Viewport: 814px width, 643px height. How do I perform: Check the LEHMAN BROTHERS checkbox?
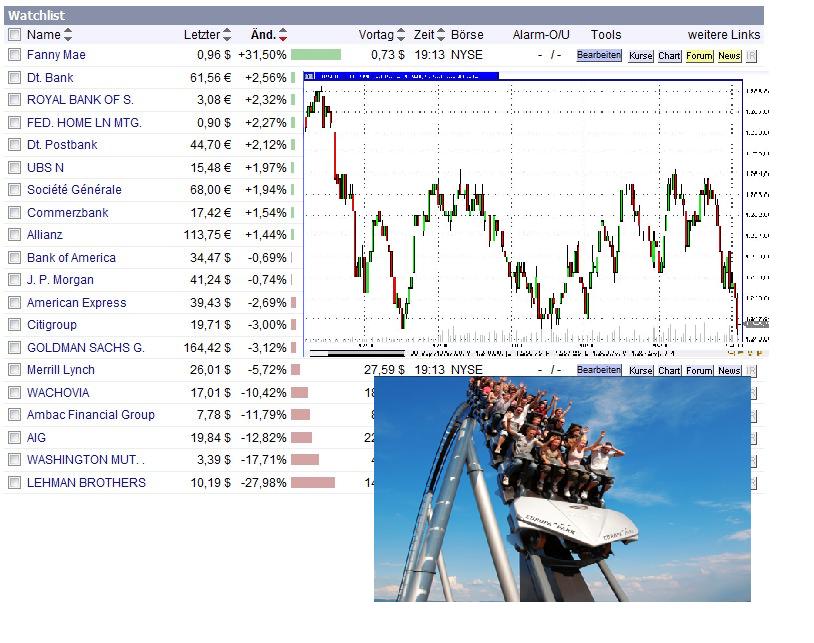pos(15,483)
